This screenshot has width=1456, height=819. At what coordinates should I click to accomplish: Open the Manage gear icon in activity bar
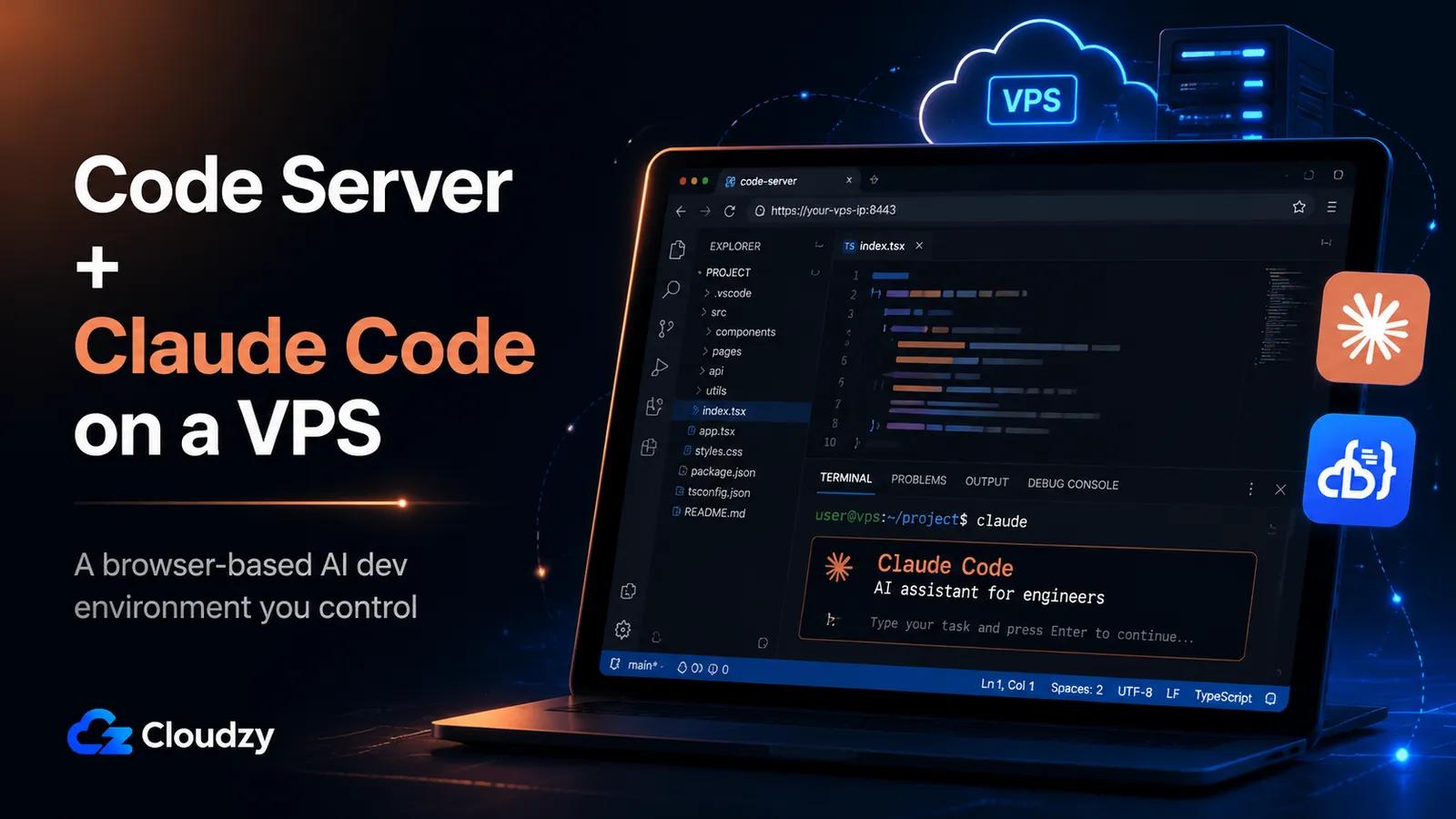(622, 629)
